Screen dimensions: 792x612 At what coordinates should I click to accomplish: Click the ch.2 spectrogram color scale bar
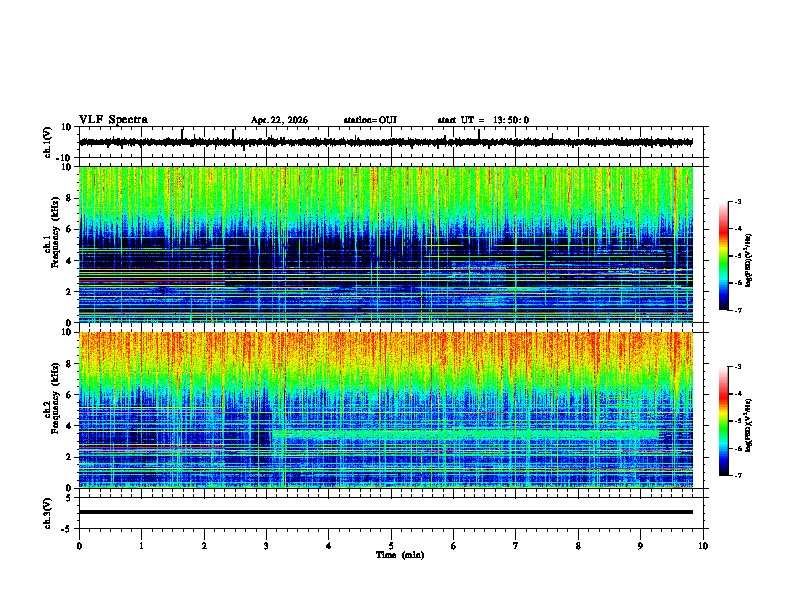tap(723, 421)
